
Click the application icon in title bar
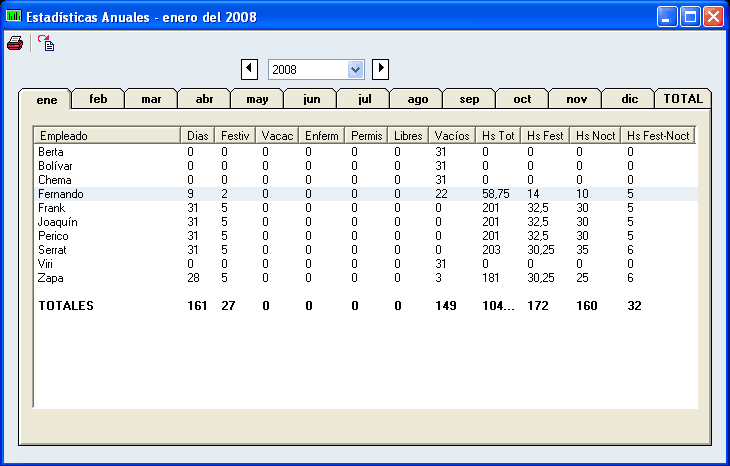pos(13,17)
